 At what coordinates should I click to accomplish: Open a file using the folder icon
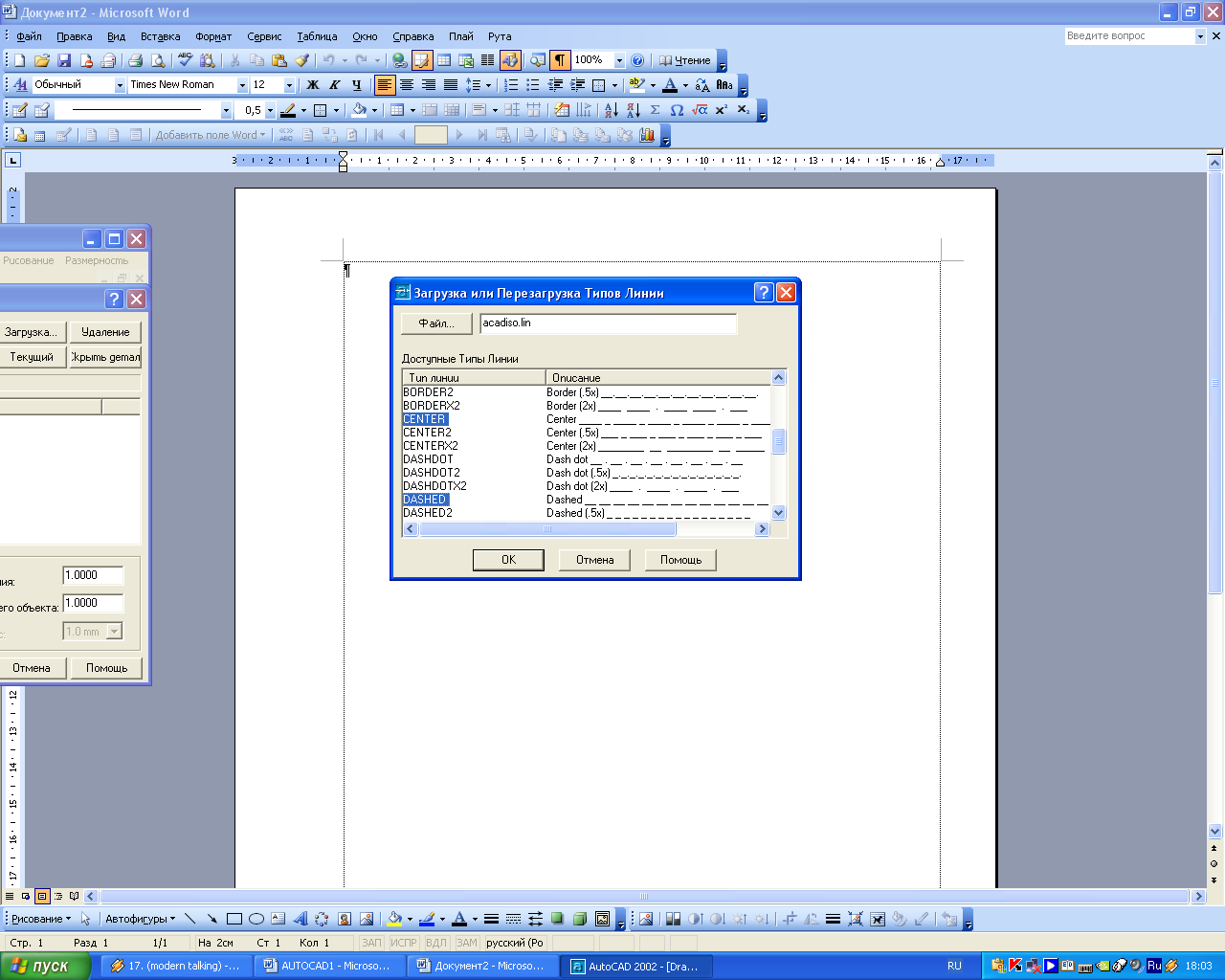(x=41, y=60)
